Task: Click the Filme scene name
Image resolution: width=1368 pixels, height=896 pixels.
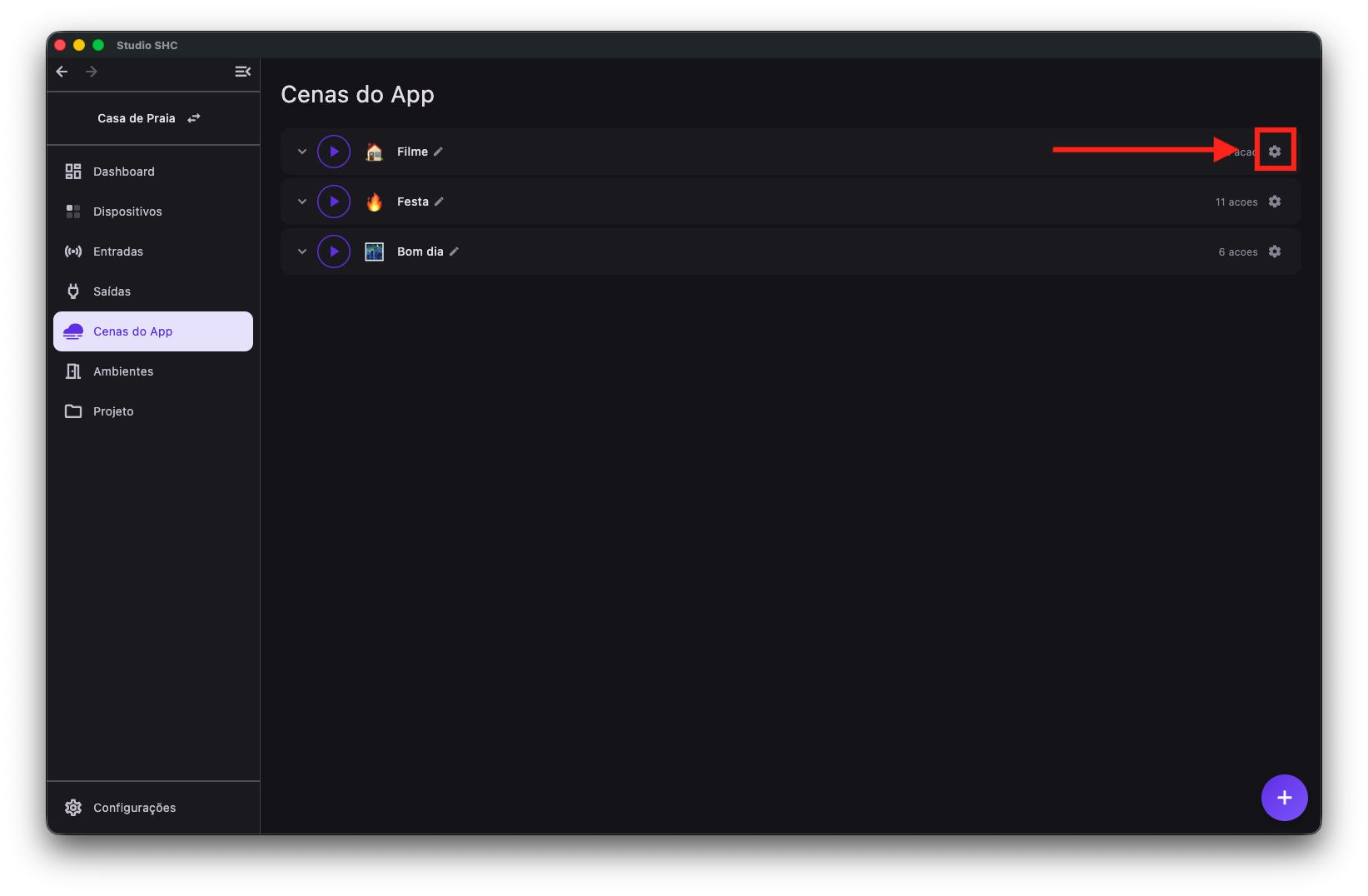Action: tap(412, 152)
